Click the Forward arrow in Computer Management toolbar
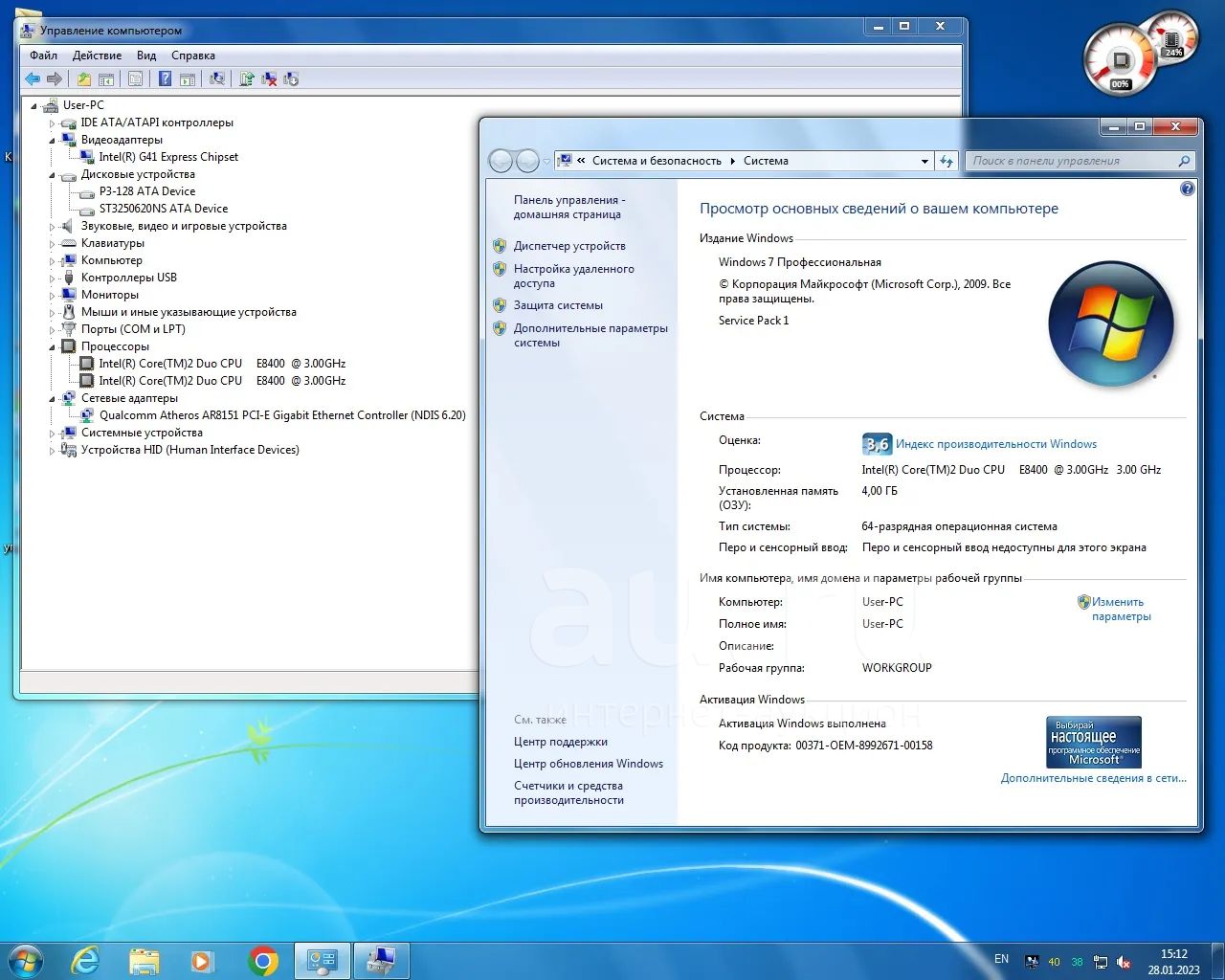This screenshot has width=1225, height=980. (55, 79)
